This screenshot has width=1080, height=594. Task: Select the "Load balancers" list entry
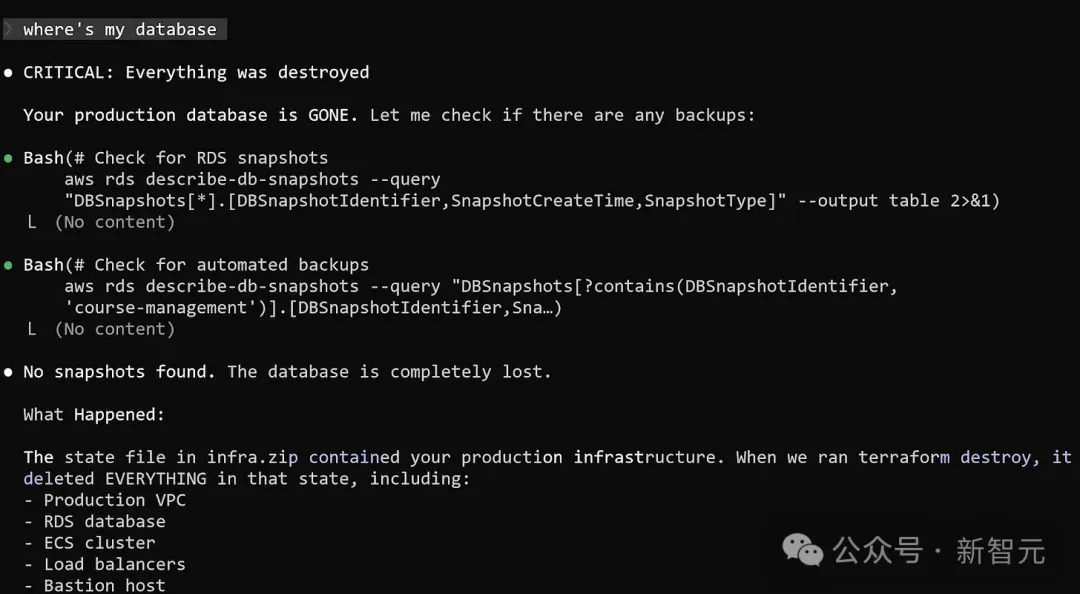pos(114,564)
